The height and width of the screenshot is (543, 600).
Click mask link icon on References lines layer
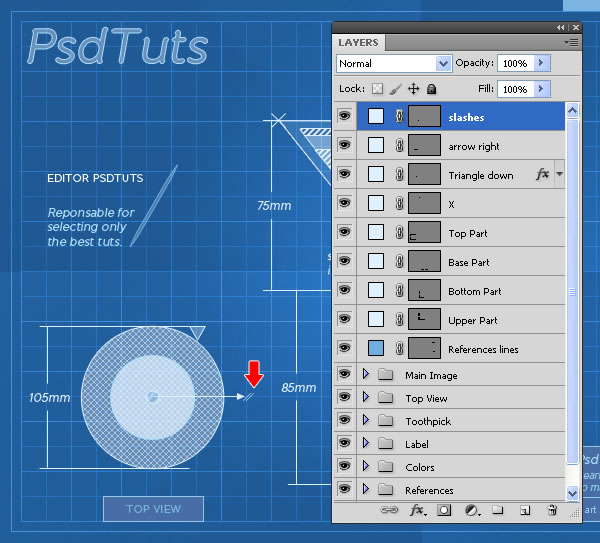[x=399, y=348]
